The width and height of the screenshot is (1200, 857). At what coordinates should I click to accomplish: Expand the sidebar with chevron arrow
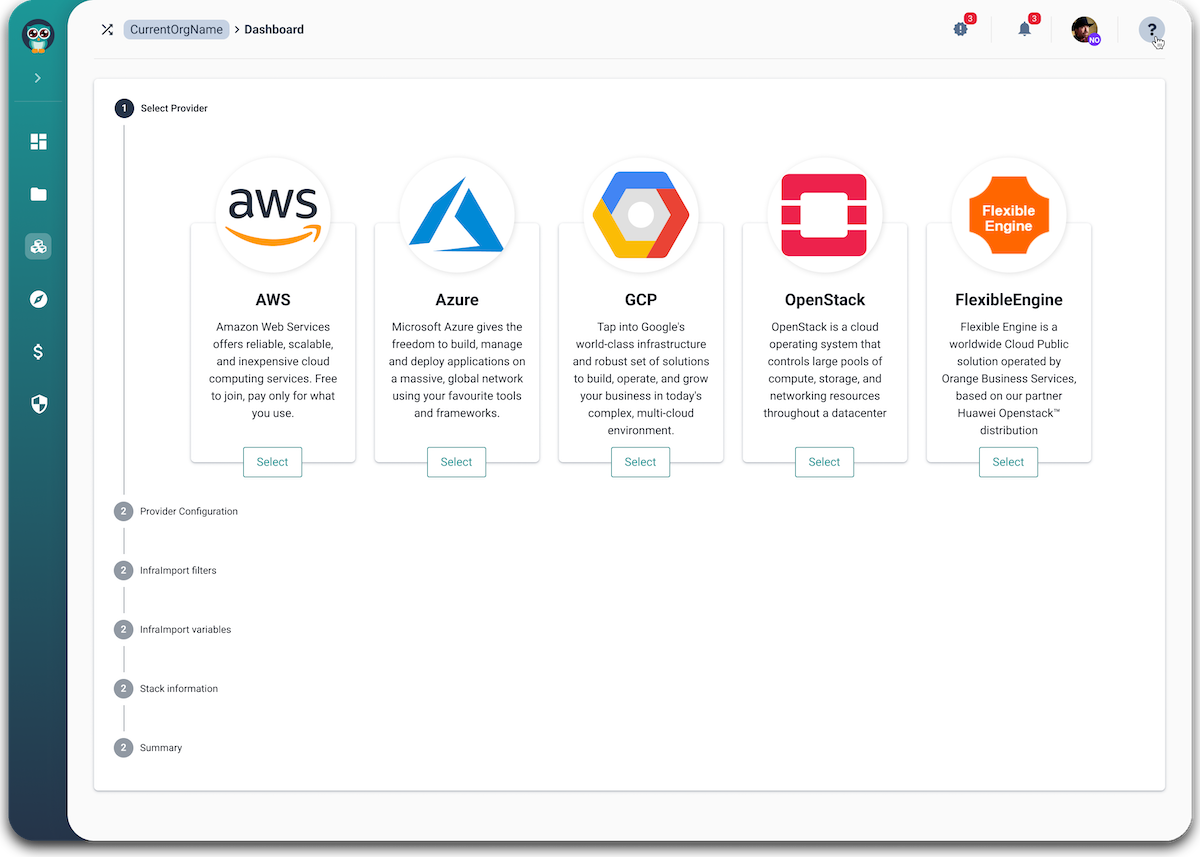(x=38, y=78)
